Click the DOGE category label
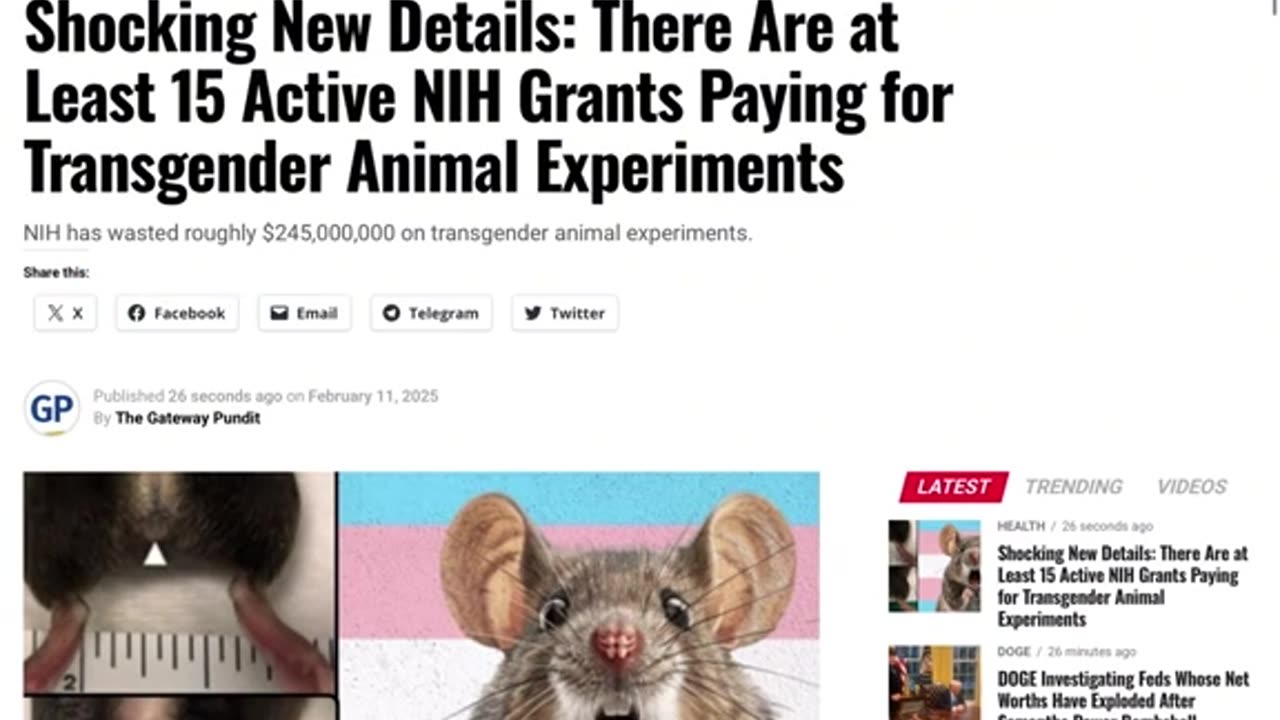 pyautogui.click(x=1014, y=652)
